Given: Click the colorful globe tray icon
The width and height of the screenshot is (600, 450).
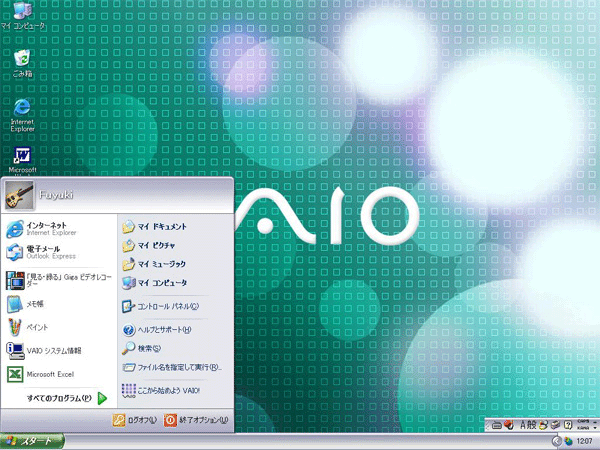Looking at the screenshot, I should [568, 441].
